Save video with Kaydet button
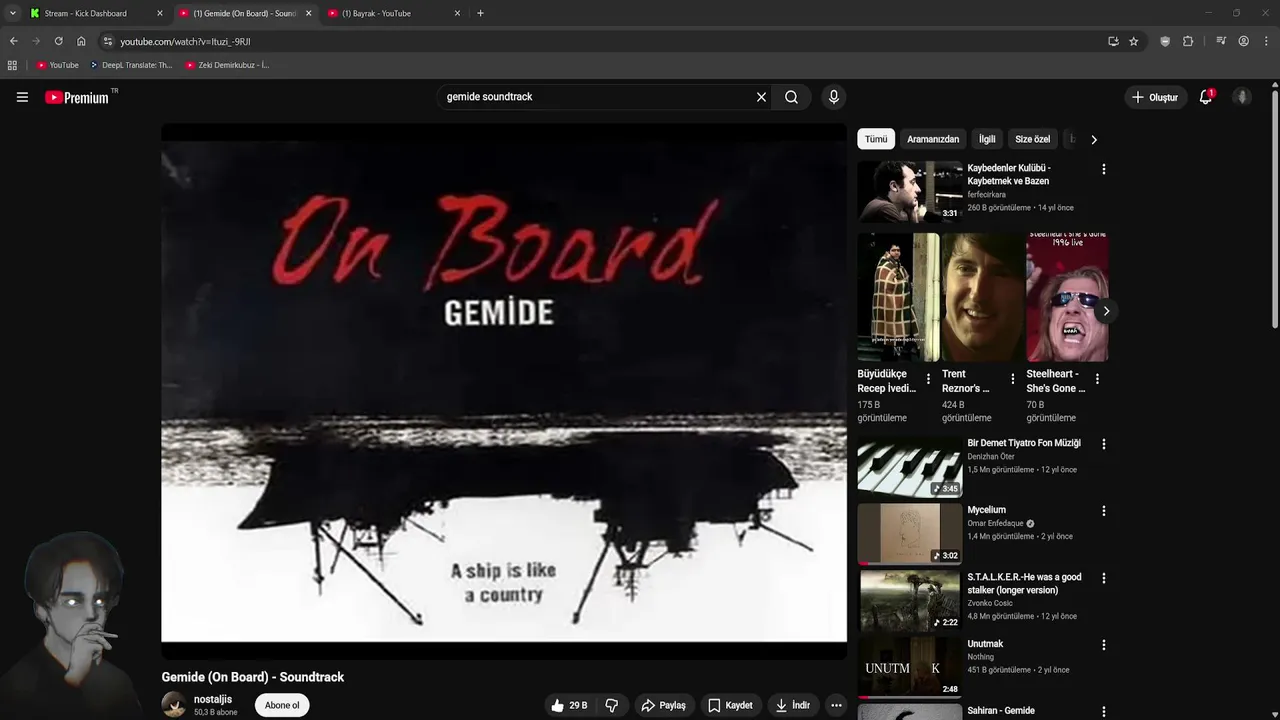Image resolution: width=1280 pixels, height=720 pixels. tap(730, 705)
